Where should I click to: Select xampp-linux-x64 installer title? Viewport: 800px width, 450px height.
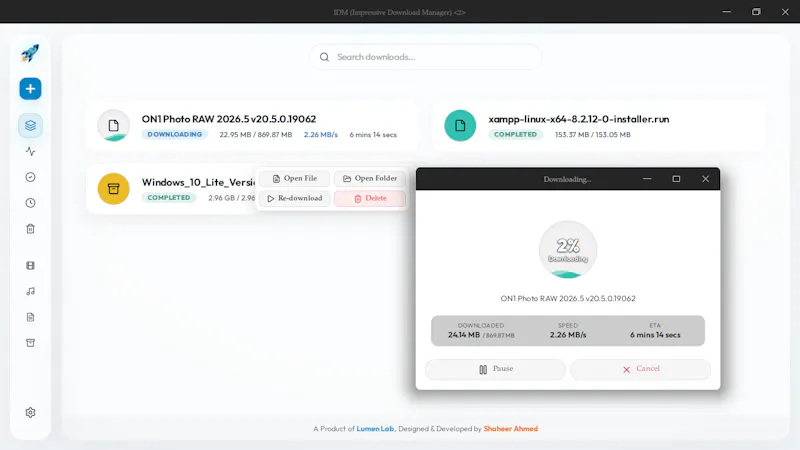[x=579, y=119]
